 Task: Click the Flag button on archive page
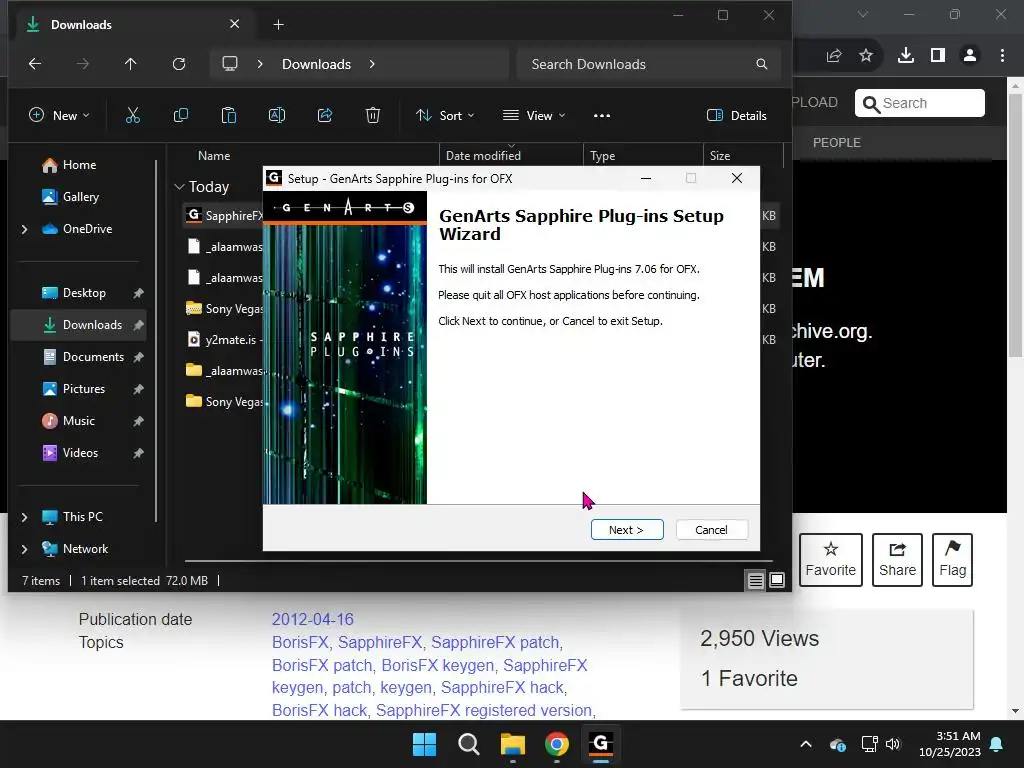click(952, 560)
